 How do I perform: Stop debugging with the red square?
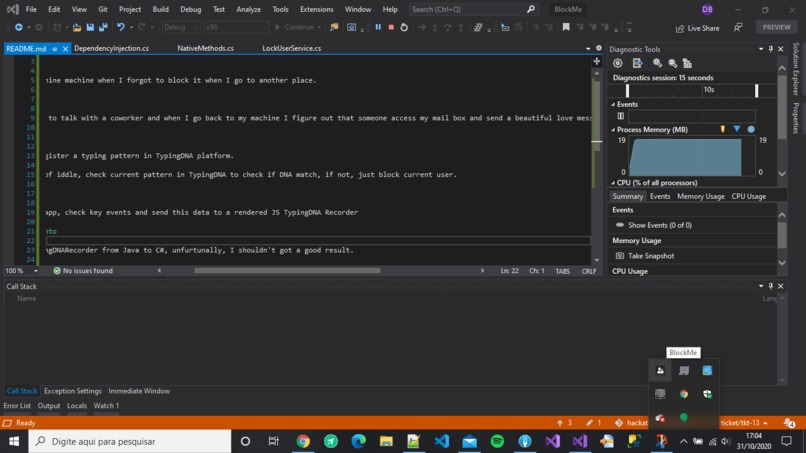point(391,27)
